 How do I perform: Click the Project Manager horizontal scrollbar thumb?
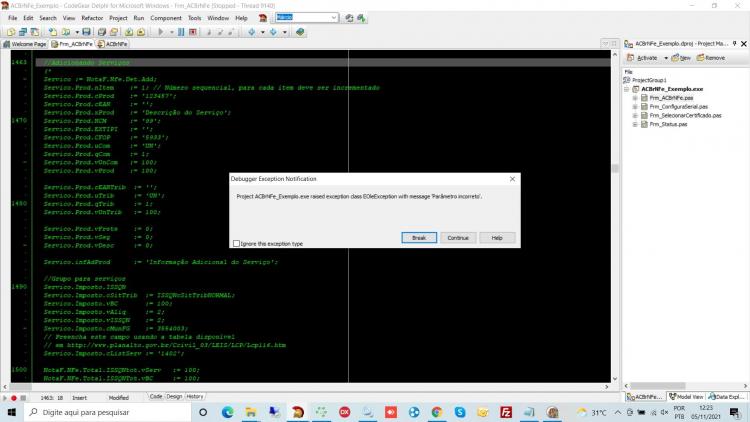click(x=658, y=386)
